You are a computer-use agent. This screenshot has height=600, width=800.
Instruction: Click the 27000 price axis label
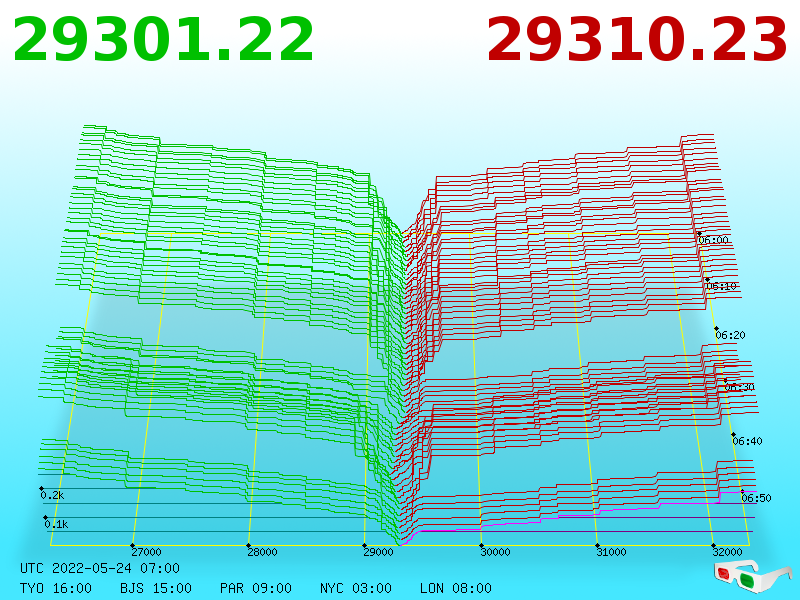click(x=146, y=552)
